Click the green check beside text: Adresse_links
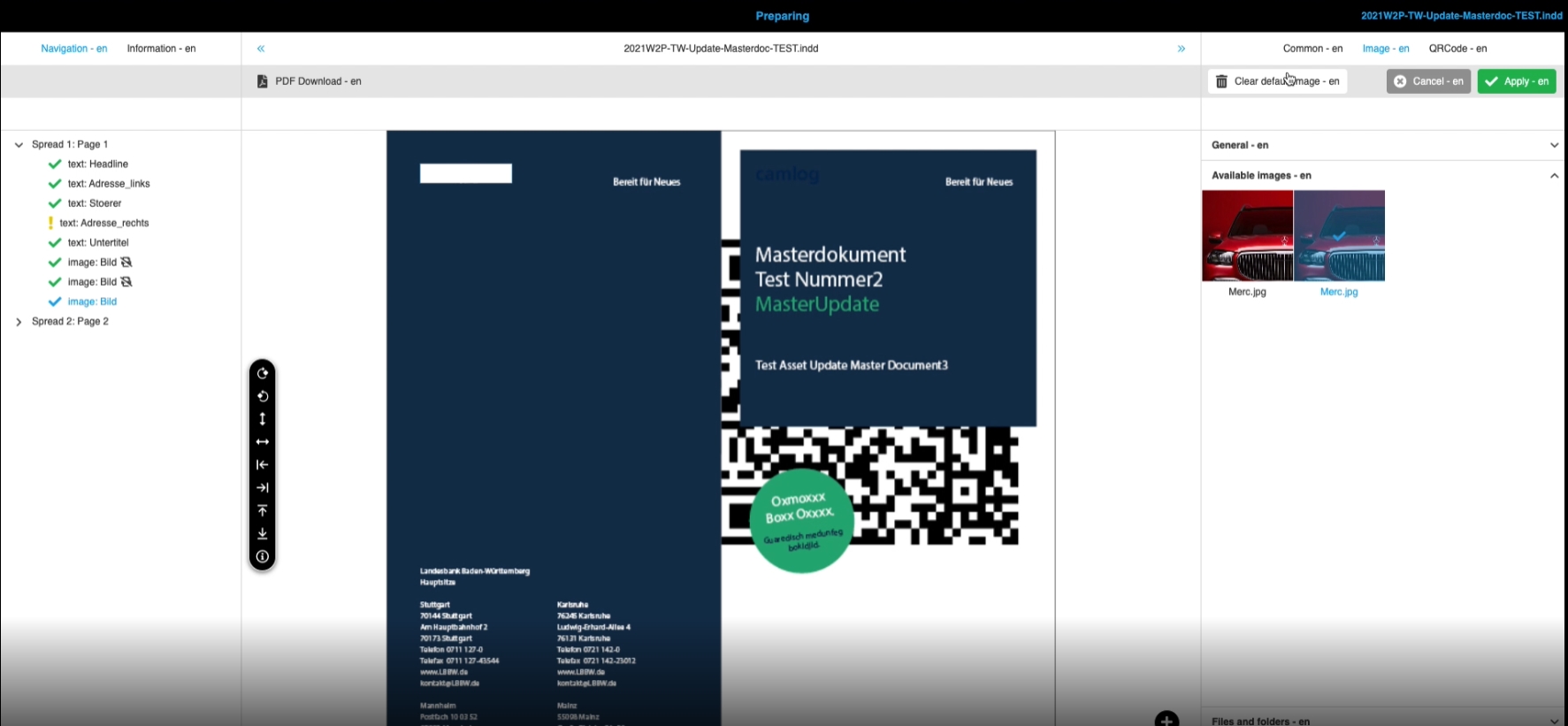The image size is (1568, 726). 55,184
